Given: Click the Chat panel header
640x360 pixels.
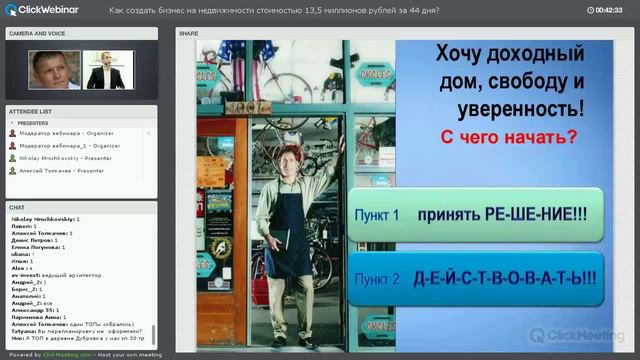Looking at the screenshot, I should pos(82,207).
